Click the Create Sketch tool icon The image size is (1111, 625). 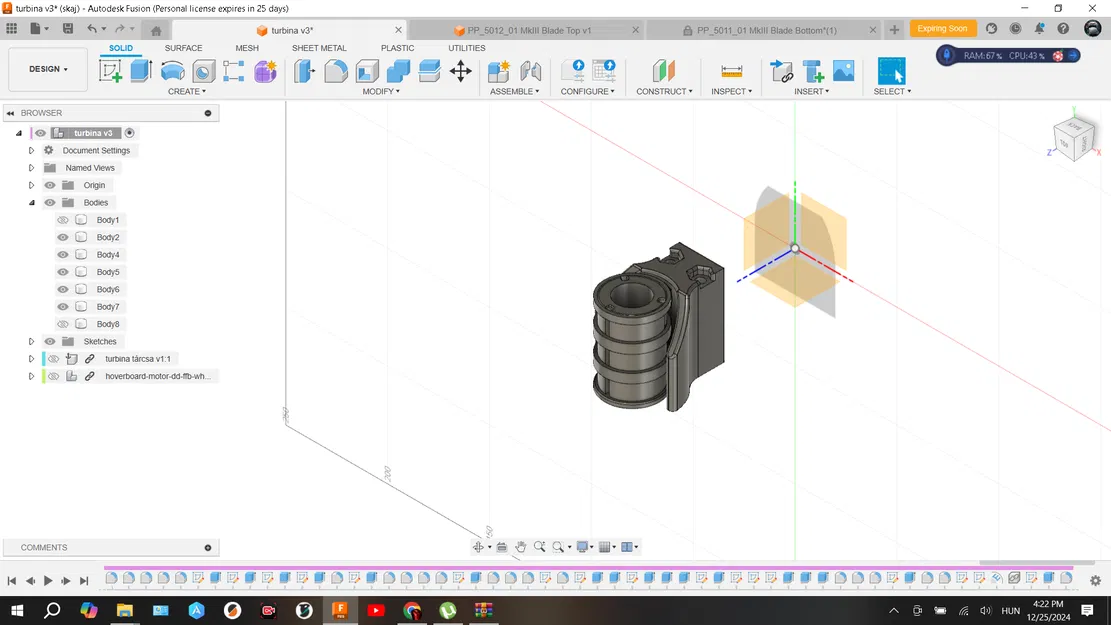[110, 71]
